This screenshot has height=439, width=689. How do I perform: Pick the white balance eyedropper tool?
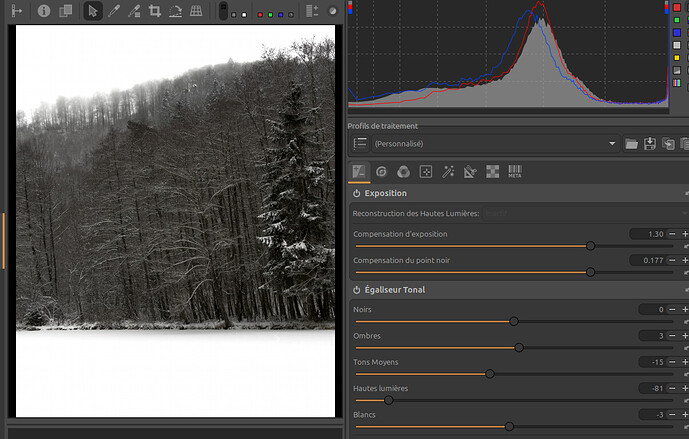point(113,12)
